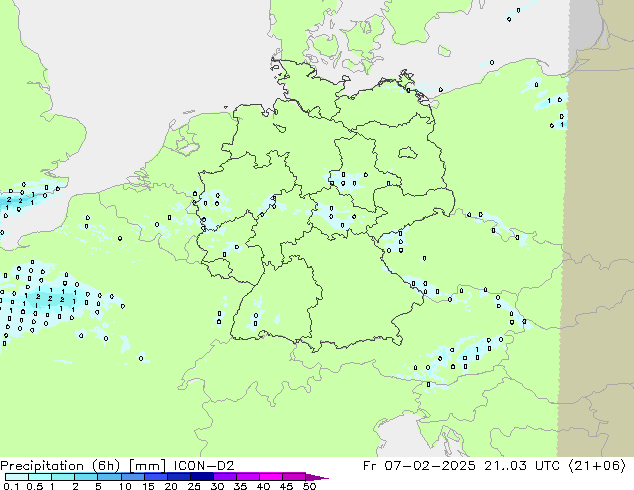
Task: Click the '[mm]' unit label
Action: point(147,466)
